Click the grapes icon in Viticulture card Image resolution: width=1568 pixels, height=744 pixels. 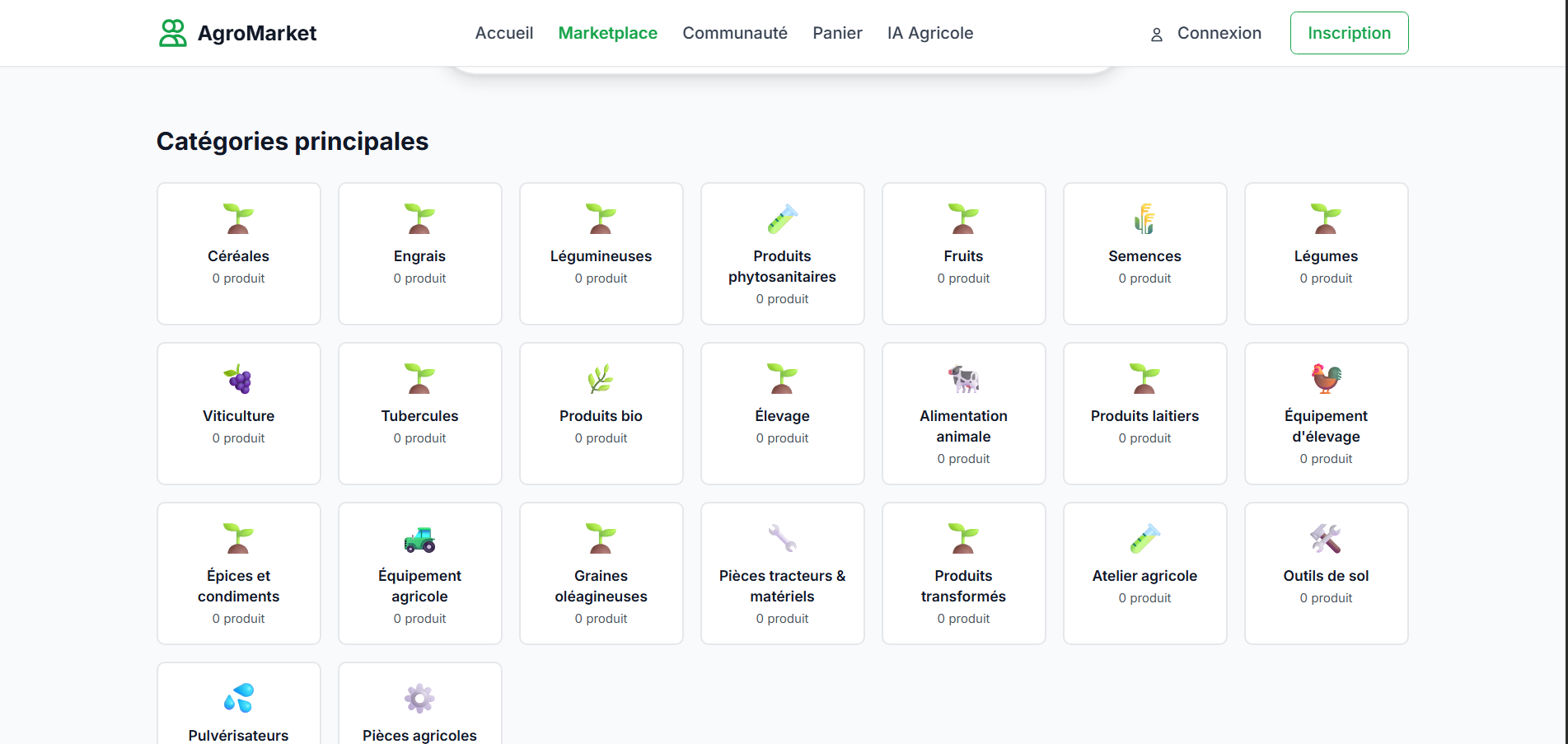tap(239, 379)
